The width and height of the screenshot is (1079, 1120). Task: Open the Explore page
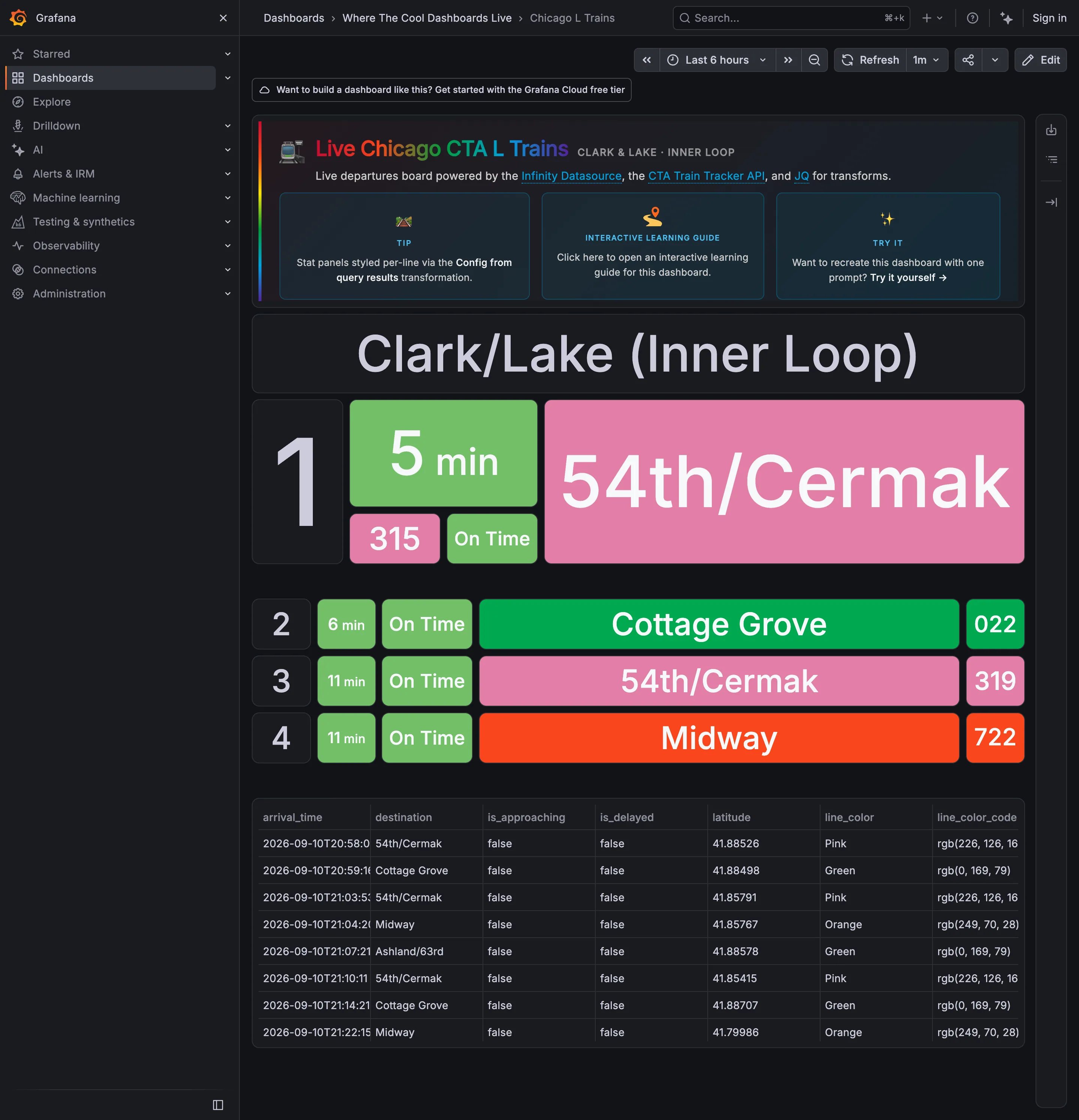(x=52, y=102)
